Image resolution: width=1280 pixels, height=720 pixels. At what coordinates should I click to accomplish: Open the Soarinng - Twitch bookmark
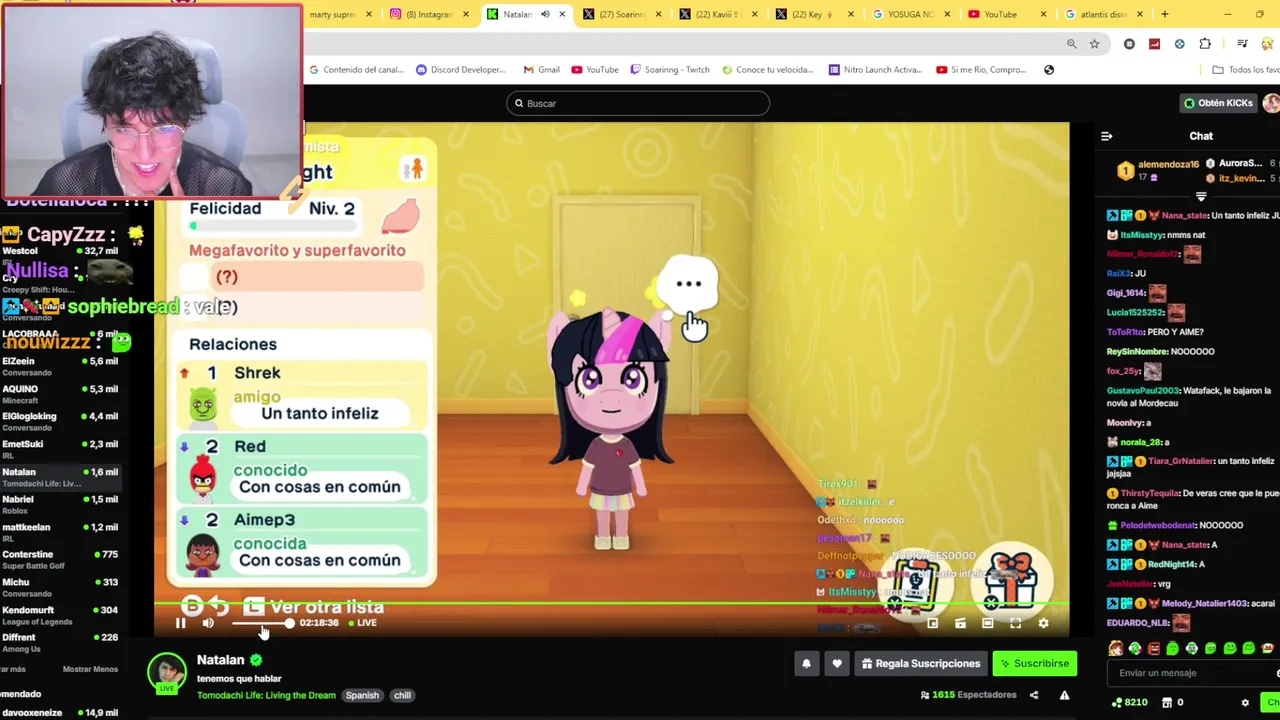[670, 70]
